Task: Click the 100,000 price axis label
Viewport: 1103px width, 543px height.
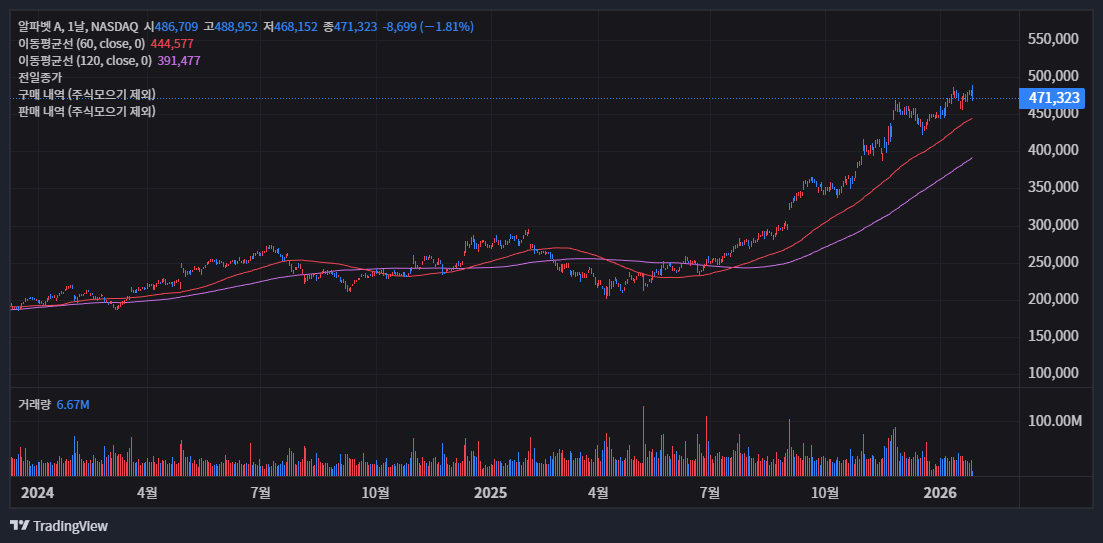Action: [x=1053, y=373]
